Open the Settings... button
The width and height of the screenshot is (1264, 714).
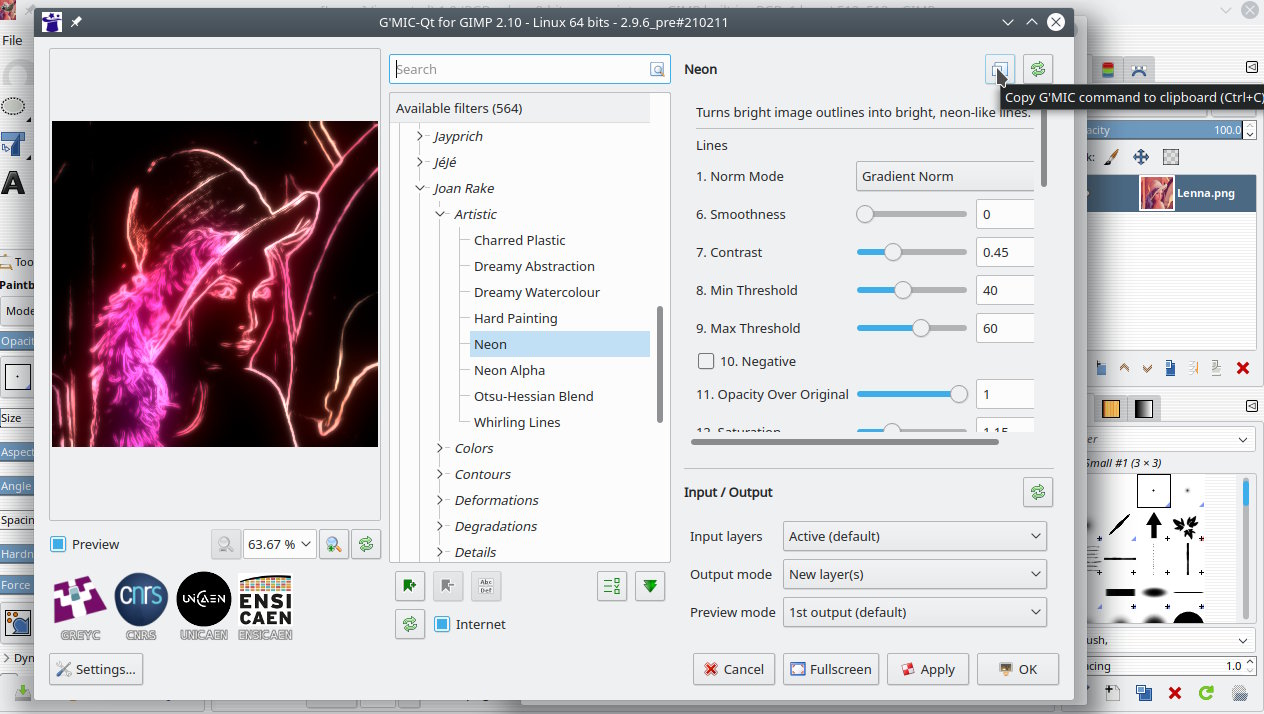[x=96, y=669]
